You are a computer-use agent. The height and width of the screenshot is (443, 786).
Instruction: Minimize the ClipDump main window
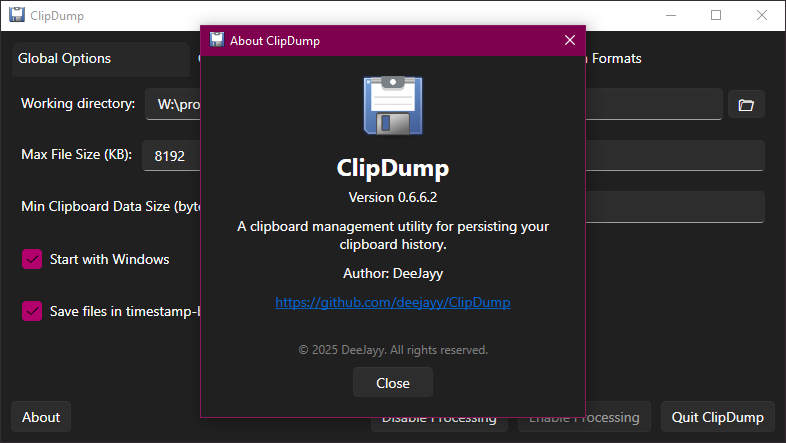coord(669,16)
